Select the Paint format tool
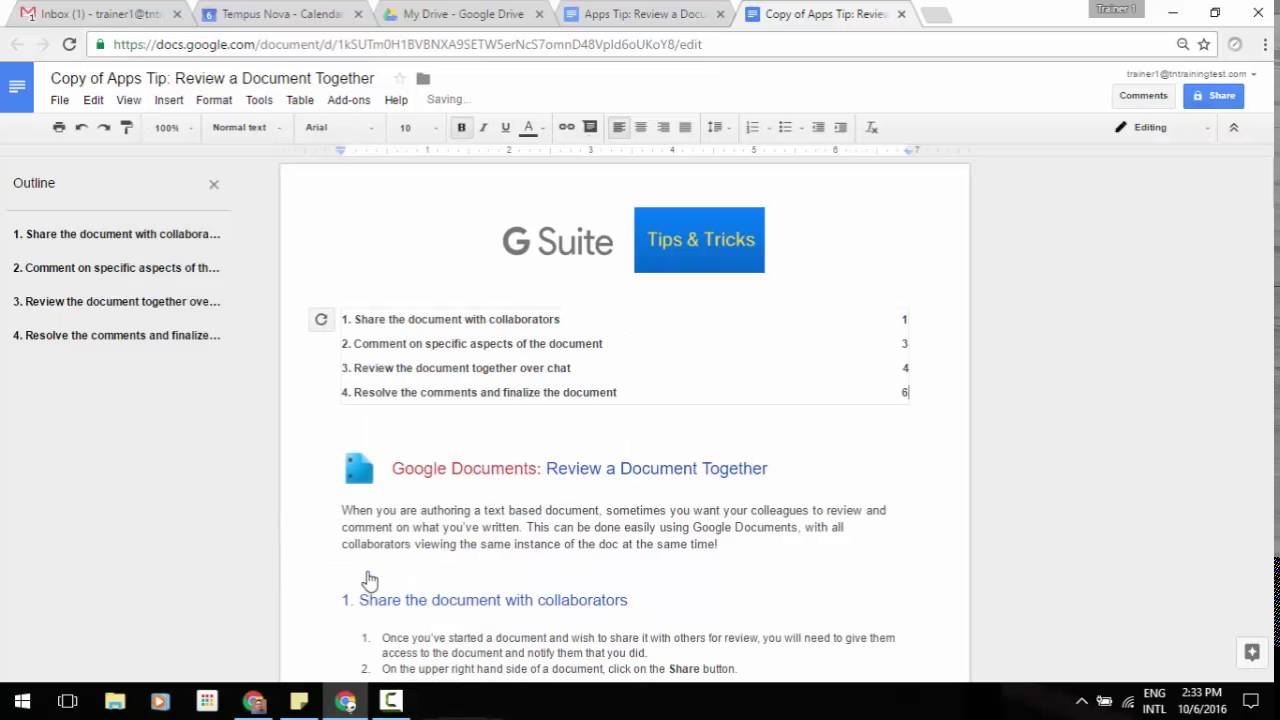 126,127
